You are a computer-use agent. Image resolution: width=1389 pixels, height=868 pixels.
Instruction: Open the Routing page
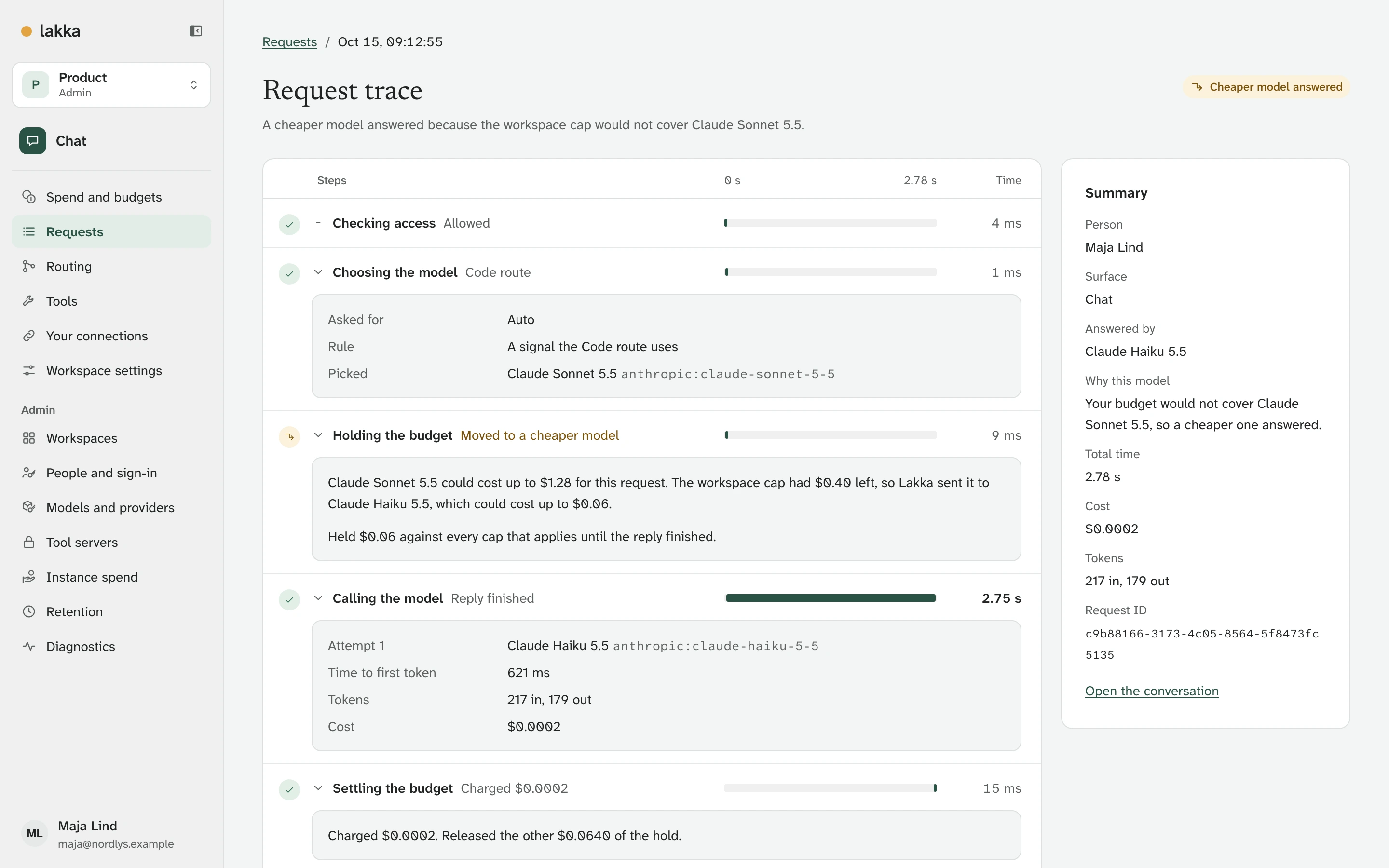tap(111, 266)
